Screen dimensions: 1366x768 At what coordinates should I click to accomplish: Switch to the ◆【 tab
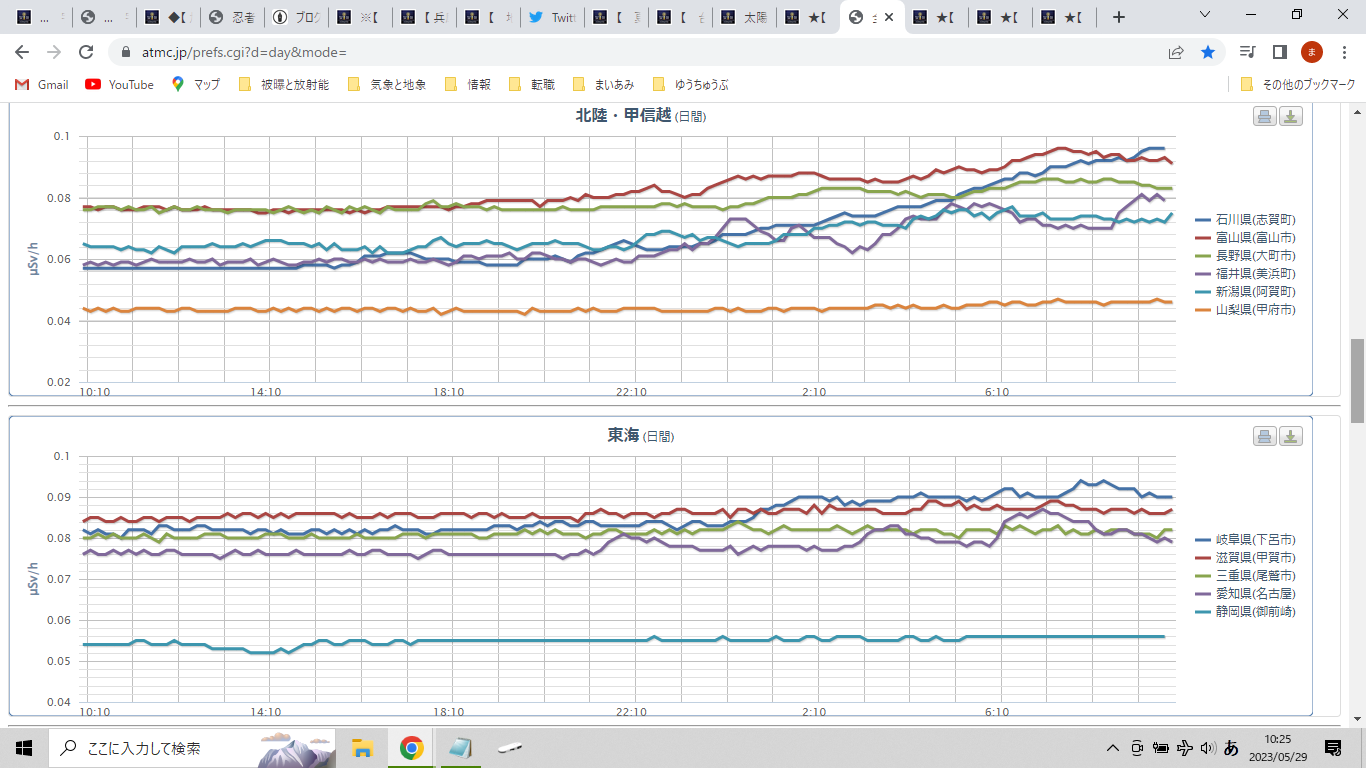coord(167,17)
